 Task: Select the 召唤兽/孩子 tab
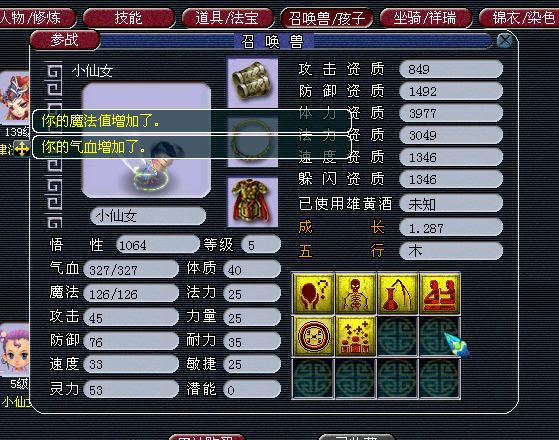(327, 18)
